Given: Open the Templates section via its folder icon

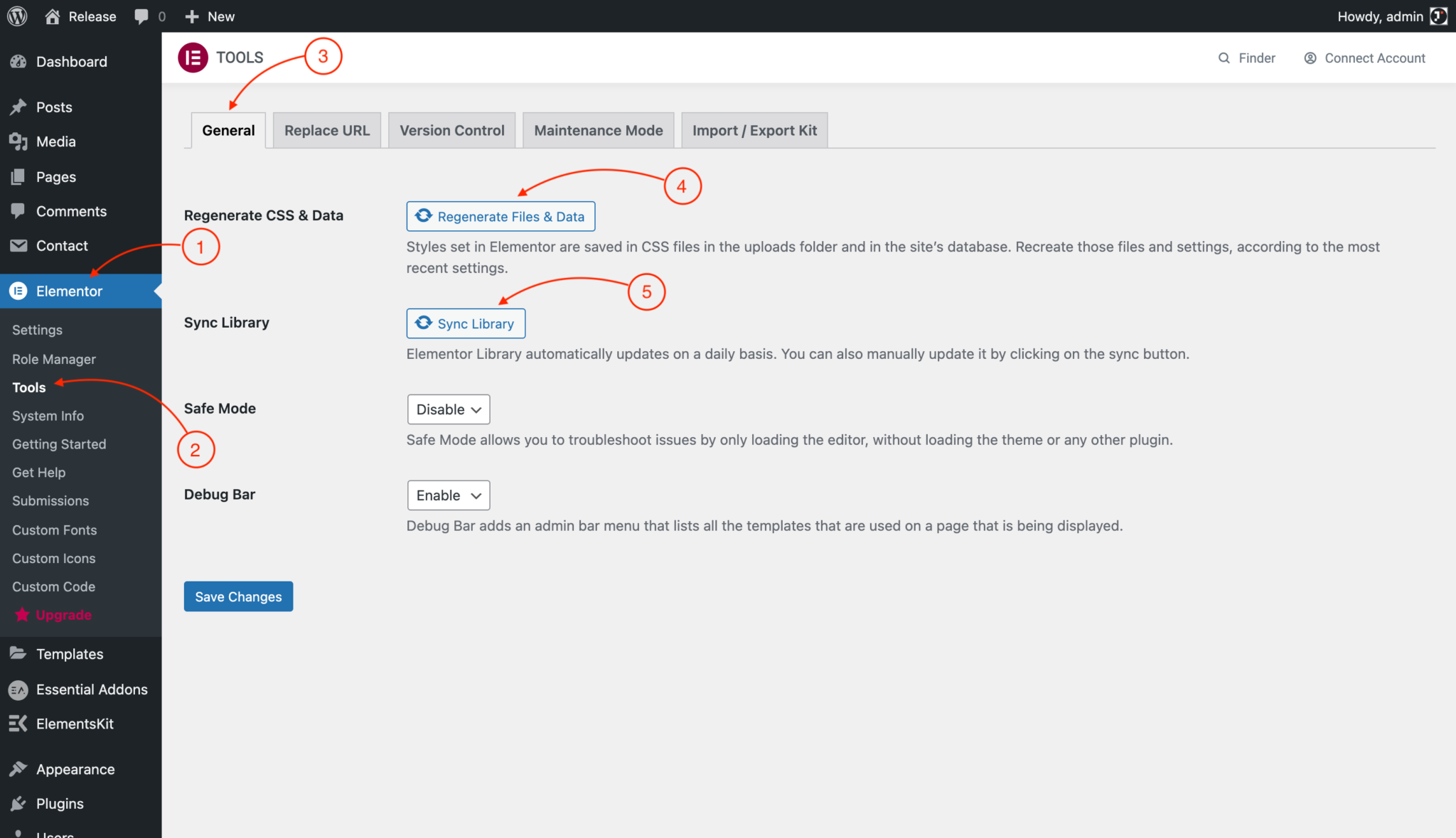Looking at the screenshot, I should pyautogui.click(x=19, y=653).
